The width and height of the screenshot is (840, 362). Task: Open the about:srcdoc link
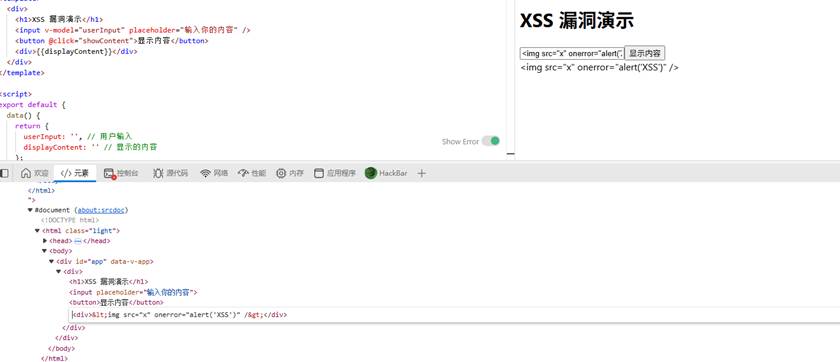[102, 210]
